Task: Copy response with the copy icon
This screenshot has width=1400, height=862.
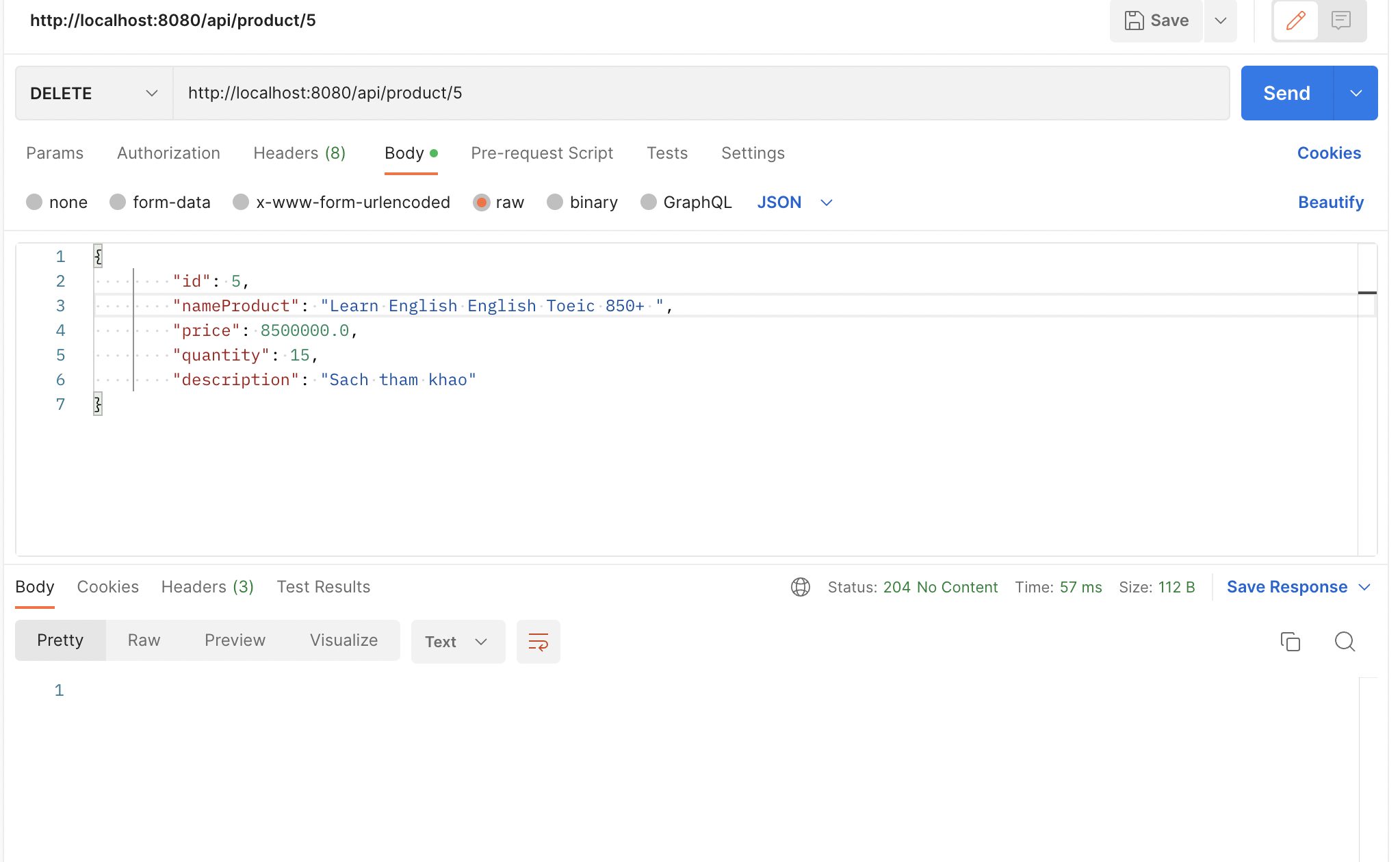Action: pyautogui.click(x=1290, y=642)
